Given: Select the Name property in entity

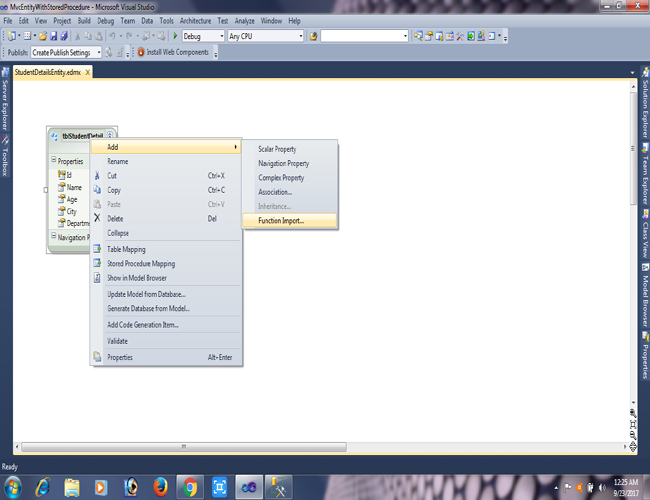Looking at the screenshot, I should (x=70, y=187).
